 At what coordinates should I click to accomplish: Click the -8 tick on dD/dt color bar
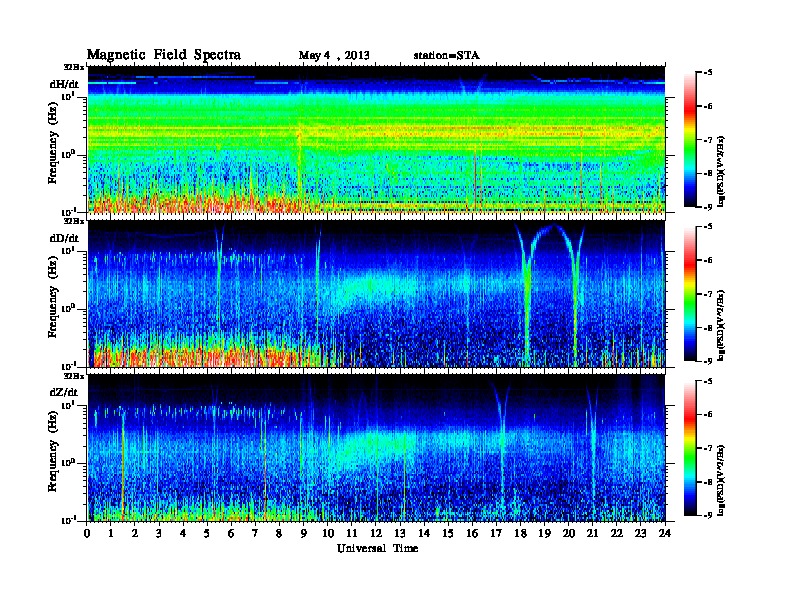point(709,328)
